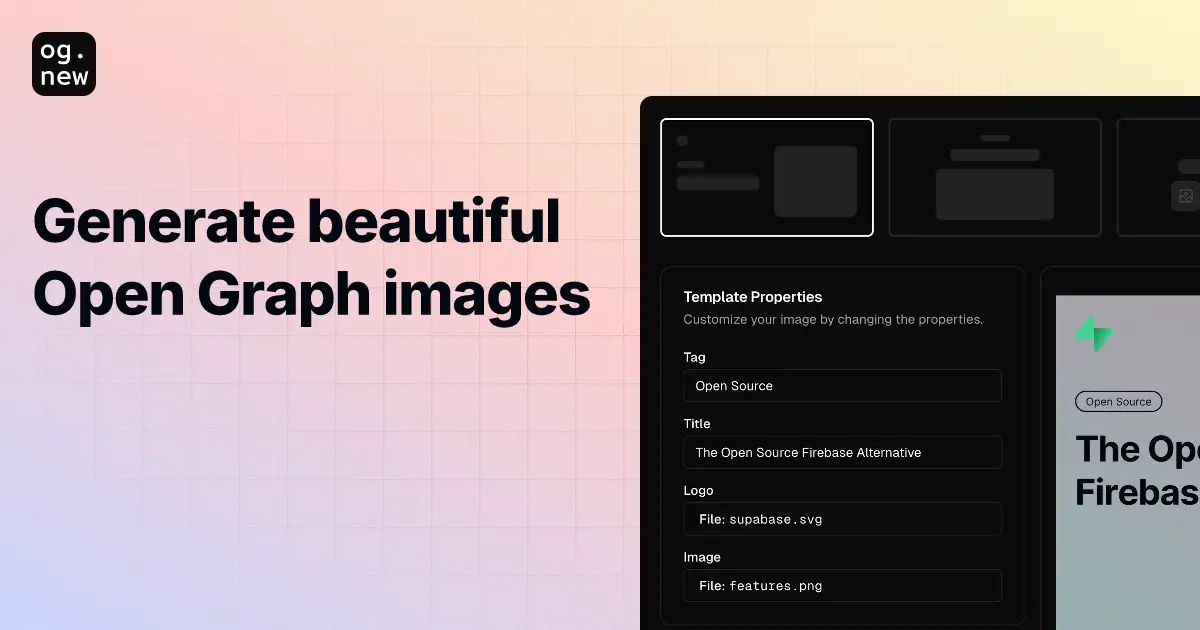Viewport: 1200px width, 630px height.
Task: Select the first left-aligned template layout
Action: point(766,177)
